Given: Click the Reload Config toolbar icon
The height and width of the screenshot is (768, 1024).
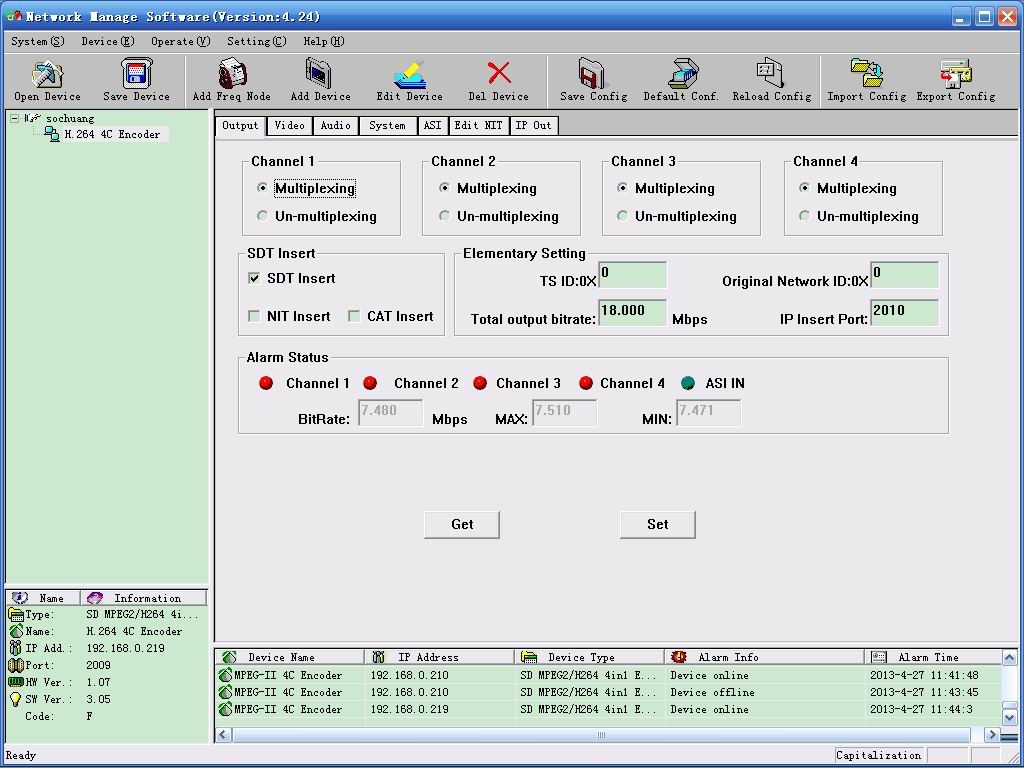Looking at the screenshot, I should (x=771, y=73).
